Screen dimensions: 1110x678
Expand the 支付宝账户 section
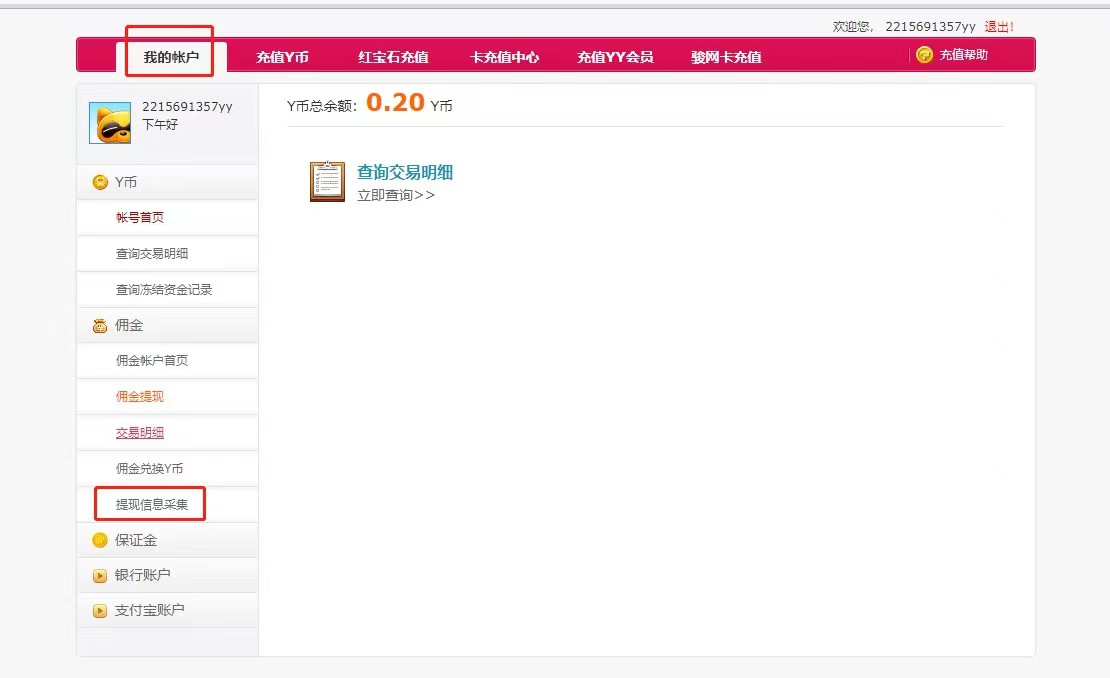pos(167,610)
